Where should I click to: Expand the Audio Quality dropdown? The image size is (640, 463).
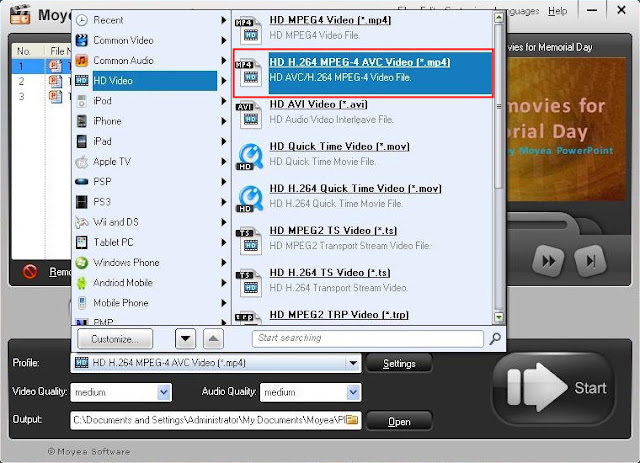tap(353, 392)
